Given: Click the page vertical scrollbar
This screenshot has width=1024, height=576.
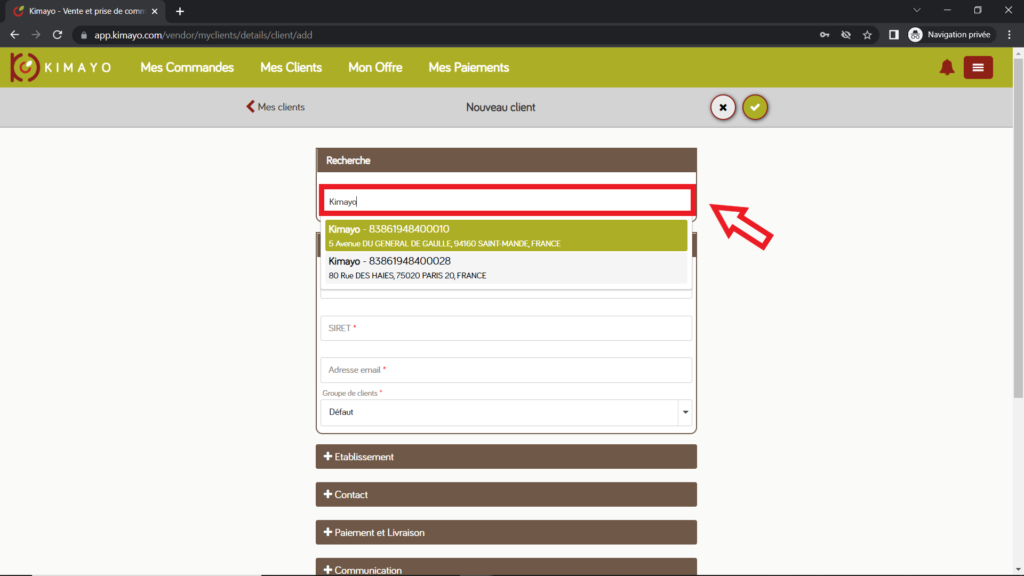Looking at the screenshot, I should [x=1018, y=229].
